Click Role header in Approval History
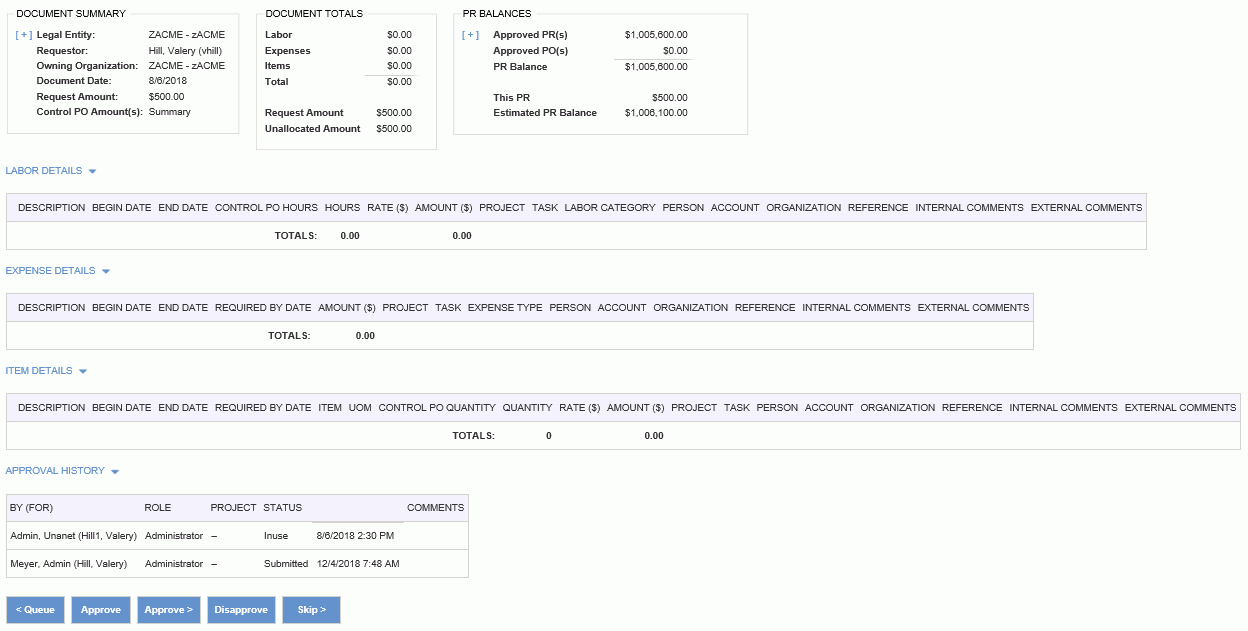The width and height of the screenshot is (1248, 631). [x=158, y=508]
